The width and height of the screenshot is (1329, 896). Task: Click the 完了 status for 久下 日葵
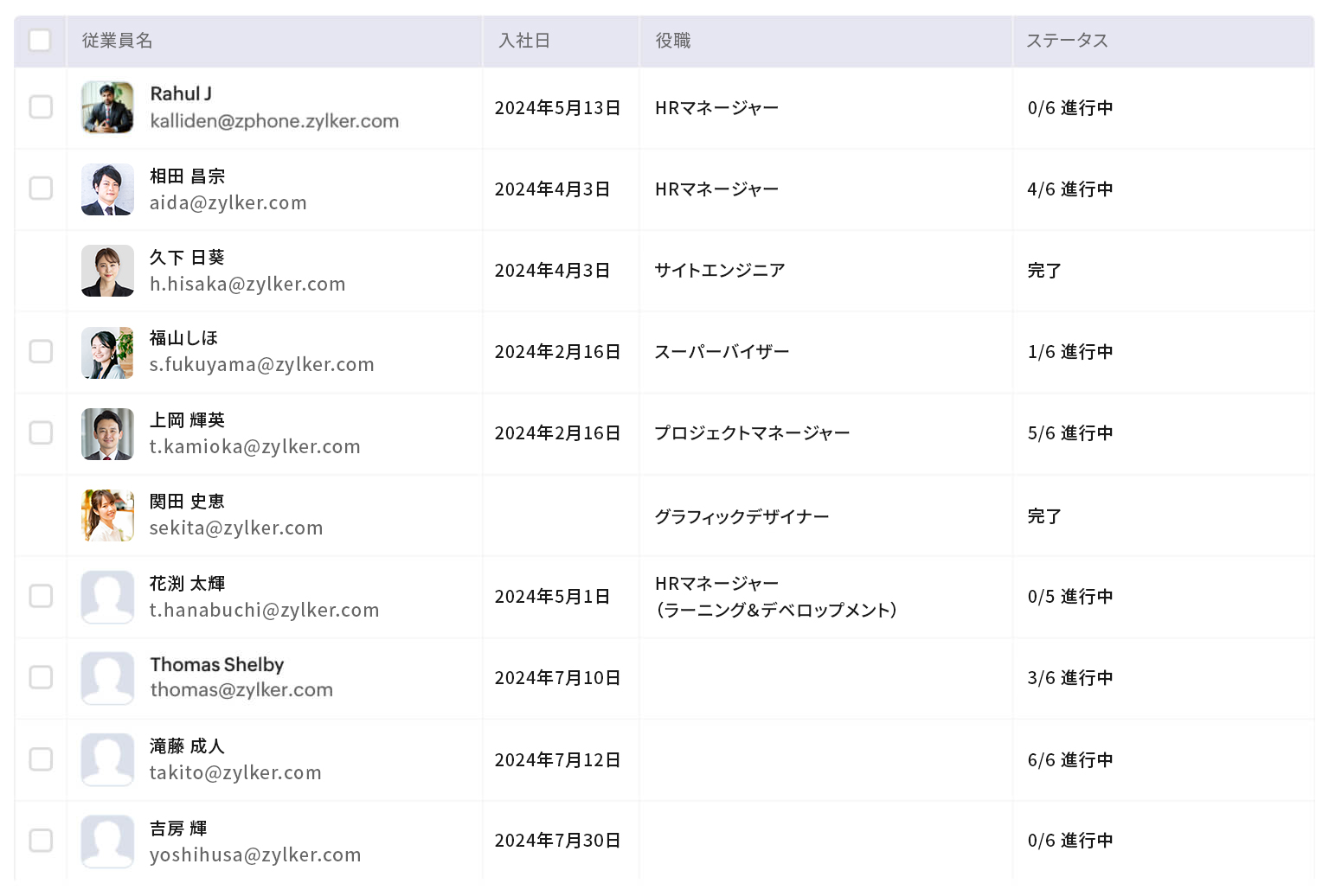point(1044,271)
